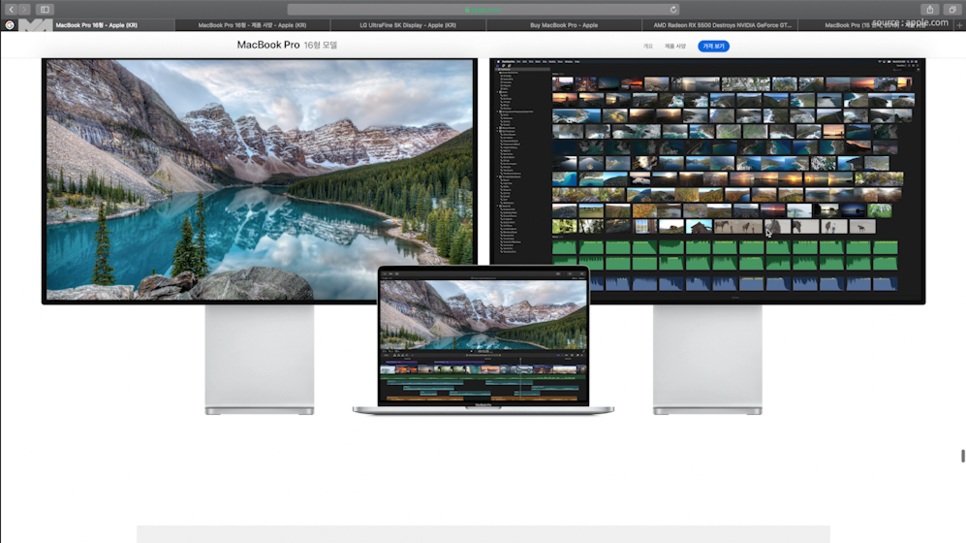
Task: Show the tab overview
Action: [952, 9]
